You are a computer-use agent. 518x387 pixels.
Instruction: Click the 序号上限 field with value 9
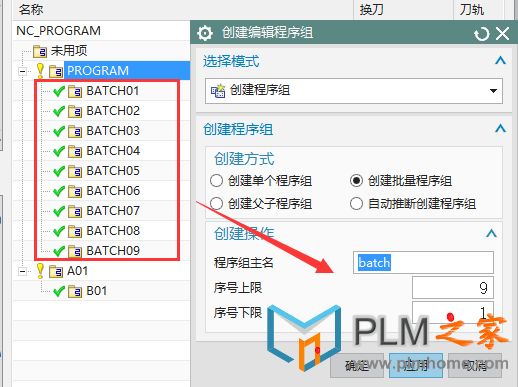point(453,287)
